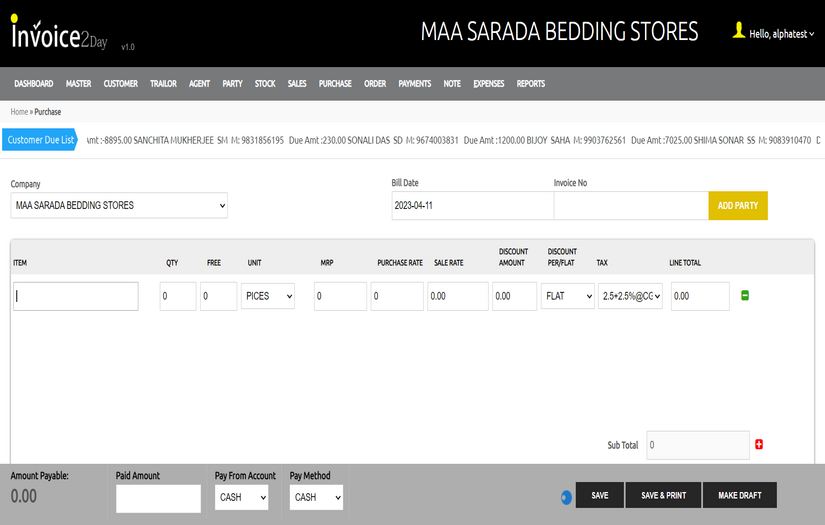Focus the Purchase Rate field
This screenshot has height=525, width=825.
[x=397, y=296]
